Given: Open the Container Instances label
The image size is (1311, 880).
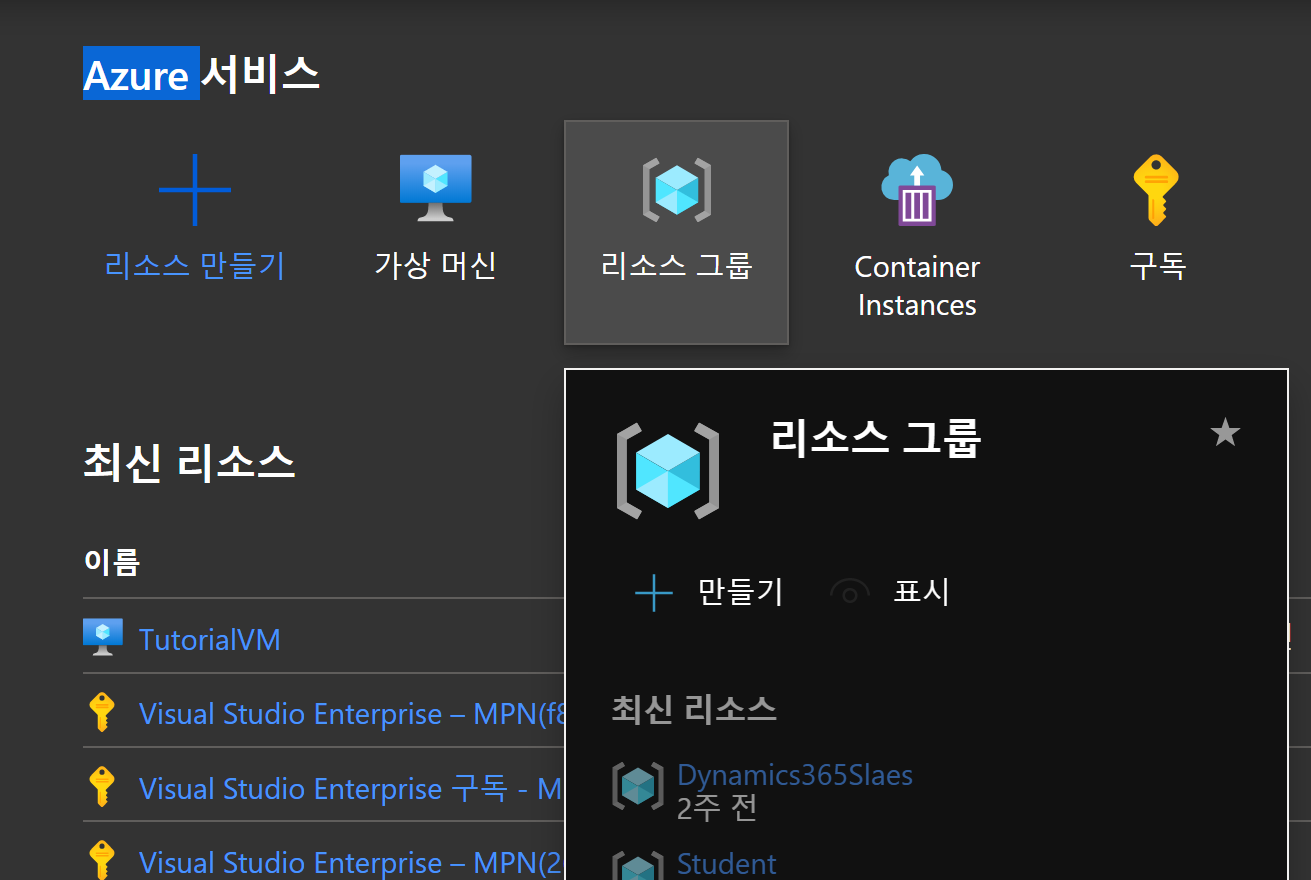Looking at the screenshot, I should tap(917, 286).
